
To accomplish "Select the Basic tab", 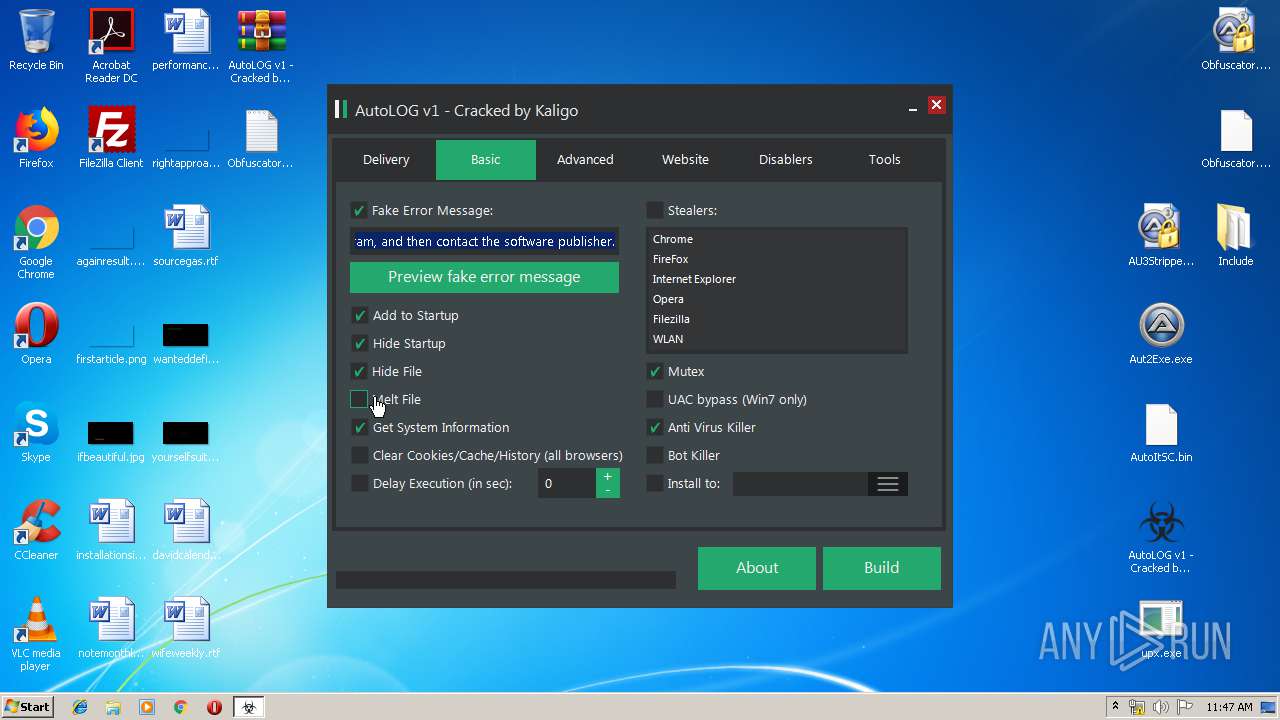I will point(486,159).
